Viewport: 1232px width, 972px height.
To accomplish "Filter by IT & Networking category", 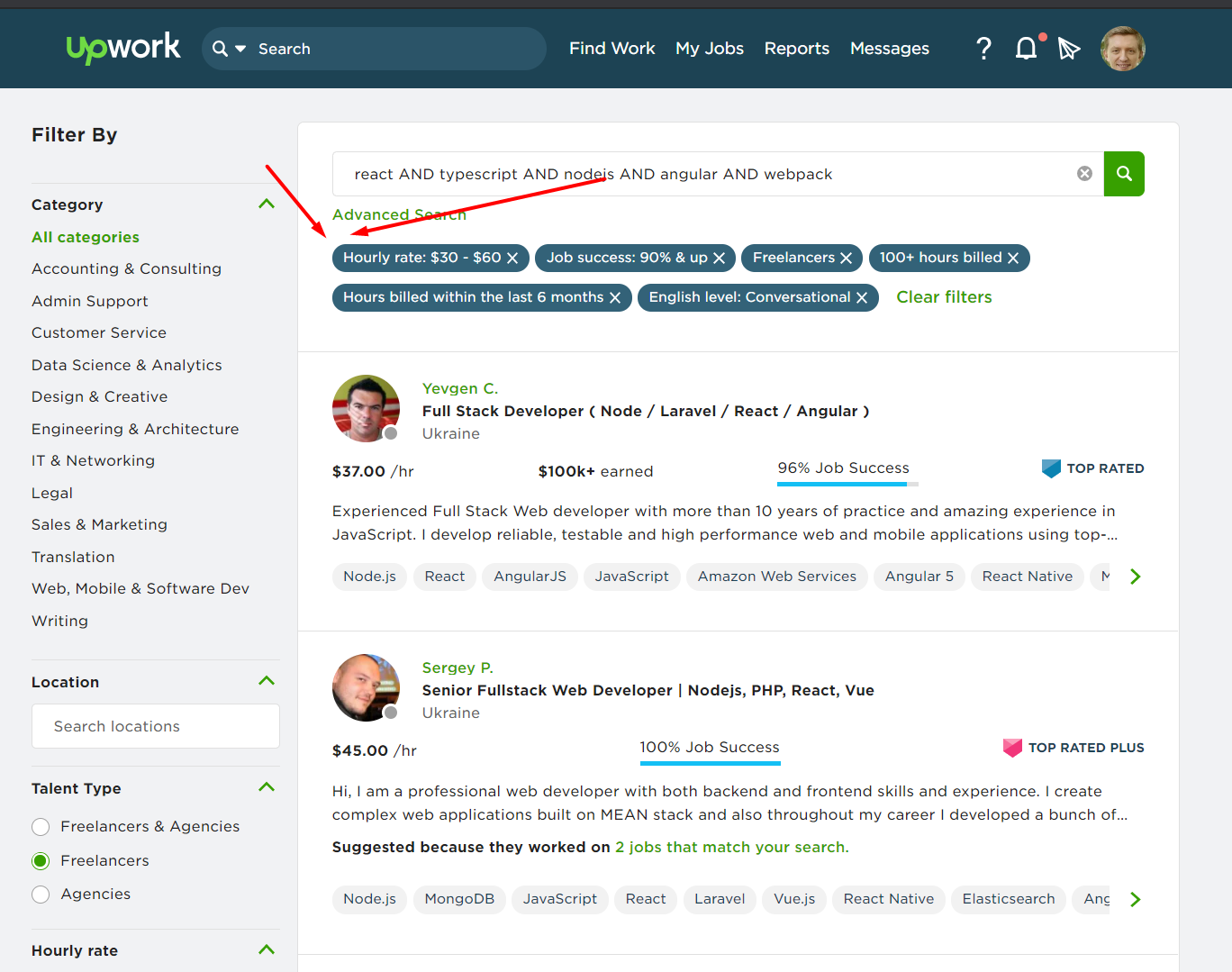I will pos(93,460).
